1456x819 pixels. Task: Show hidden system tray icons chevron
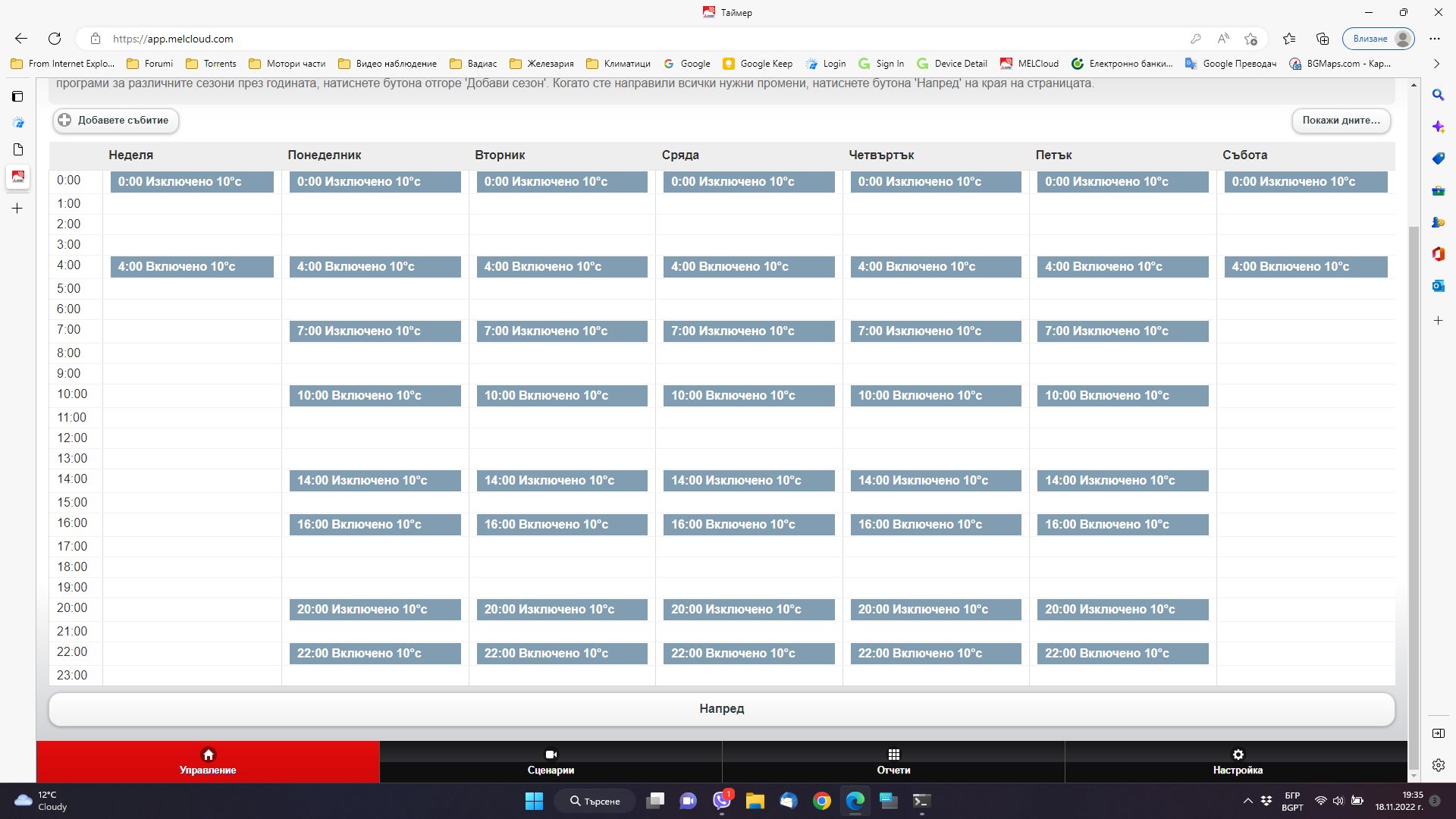point(1247,801)
